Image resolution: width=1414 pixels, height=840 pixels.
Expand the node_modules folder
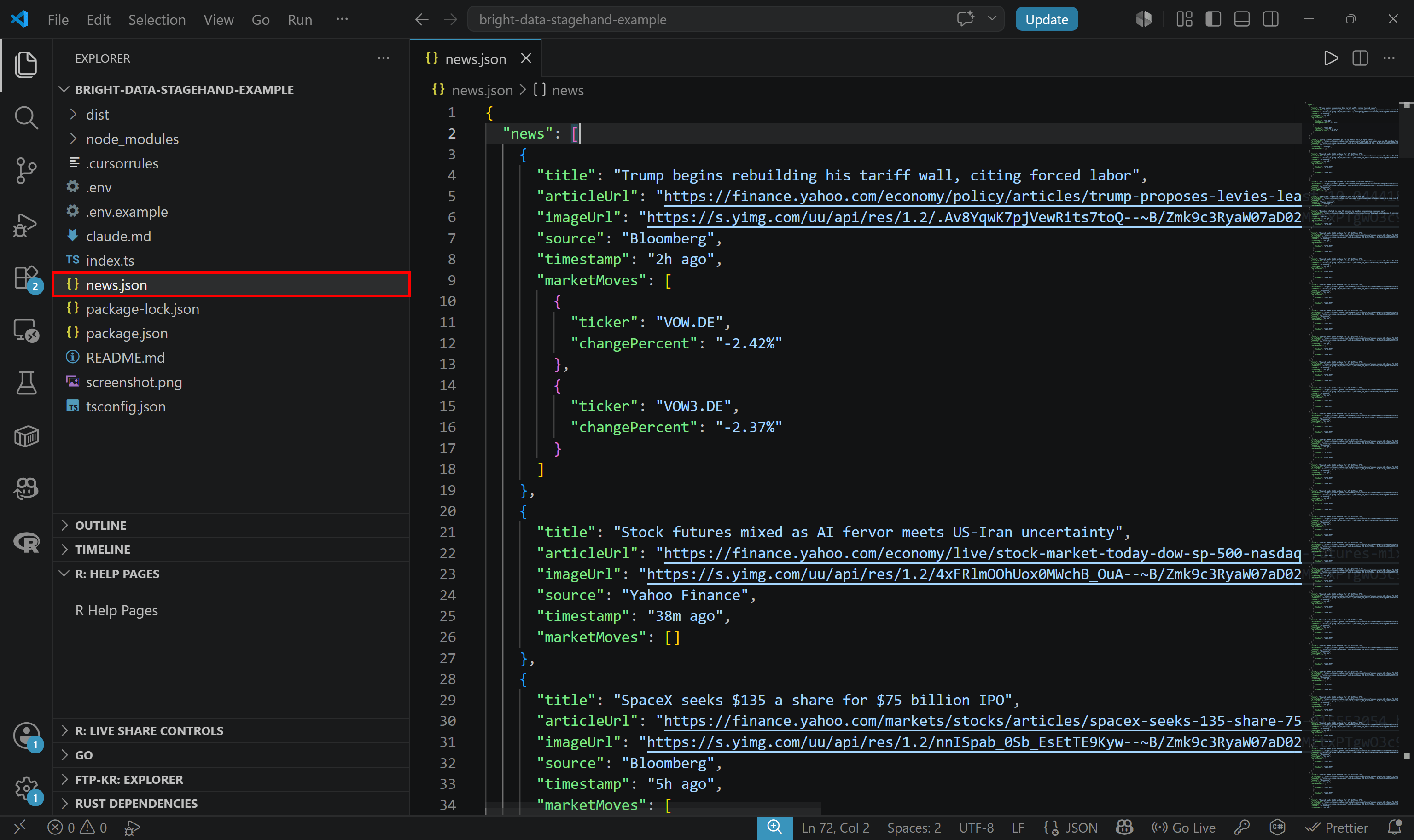coord(231,139)
